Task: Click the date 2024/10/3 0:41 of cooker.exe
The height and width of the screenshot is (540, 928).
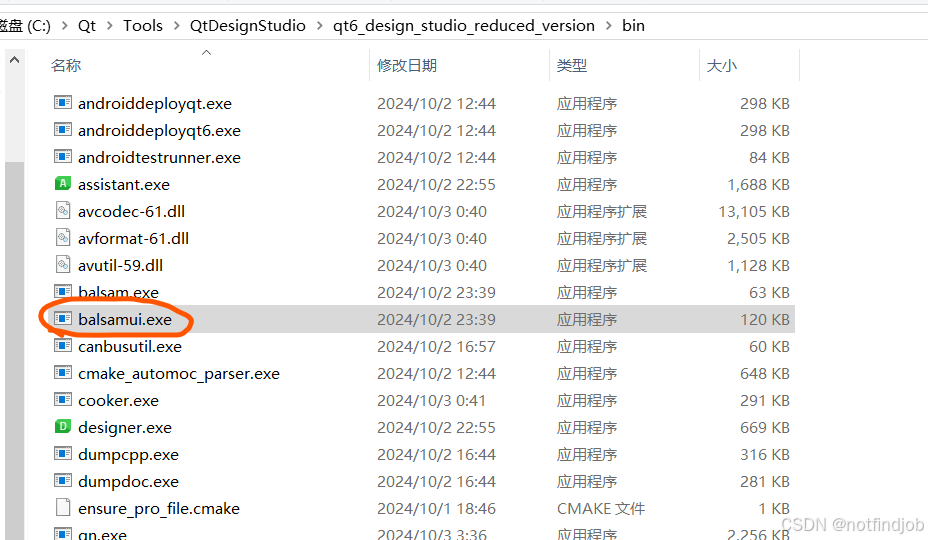Action: point(431,401)
